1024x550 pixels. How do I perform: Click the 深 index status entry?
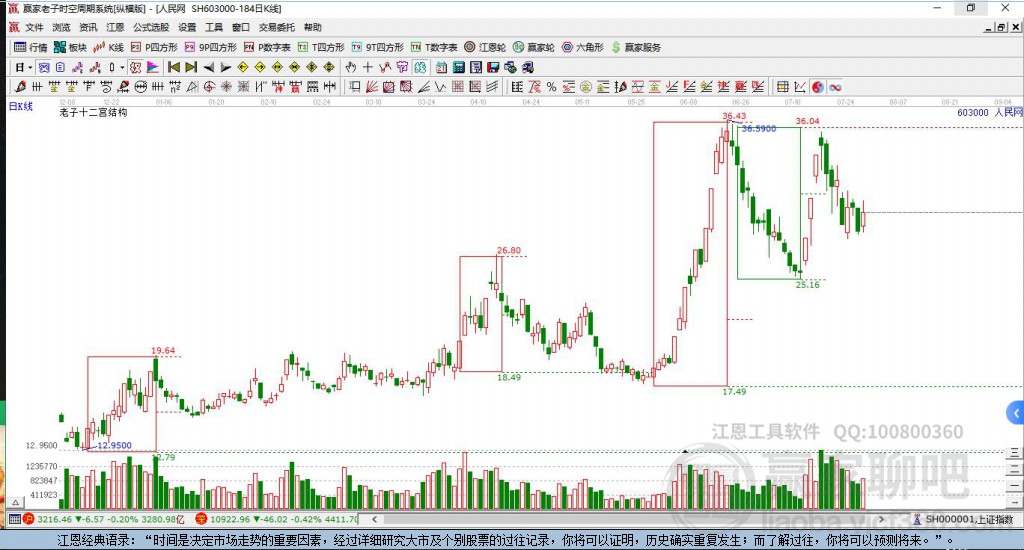tap(276, 519)
